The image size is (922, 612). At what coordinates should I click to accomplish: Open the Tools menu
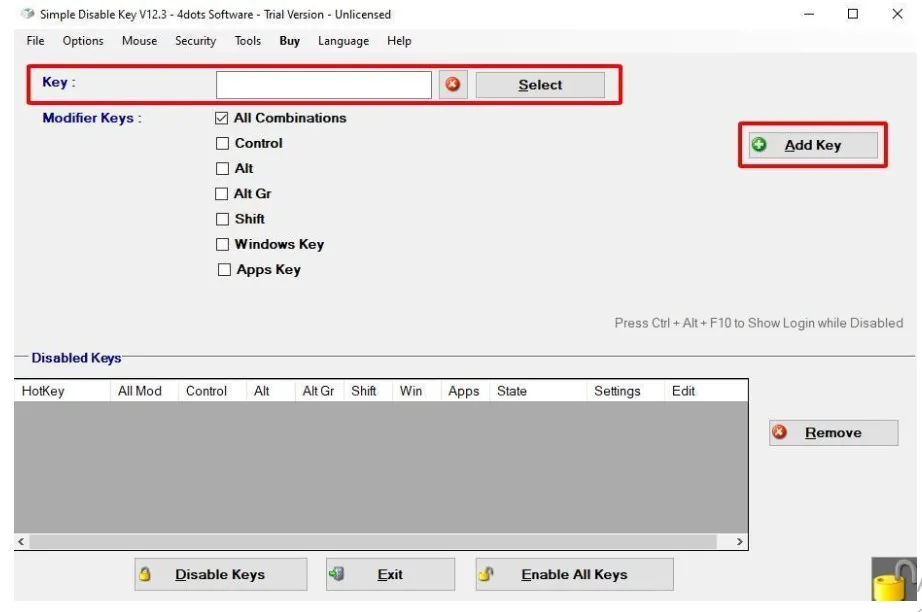pyautogui.click(x=247, y=41)
